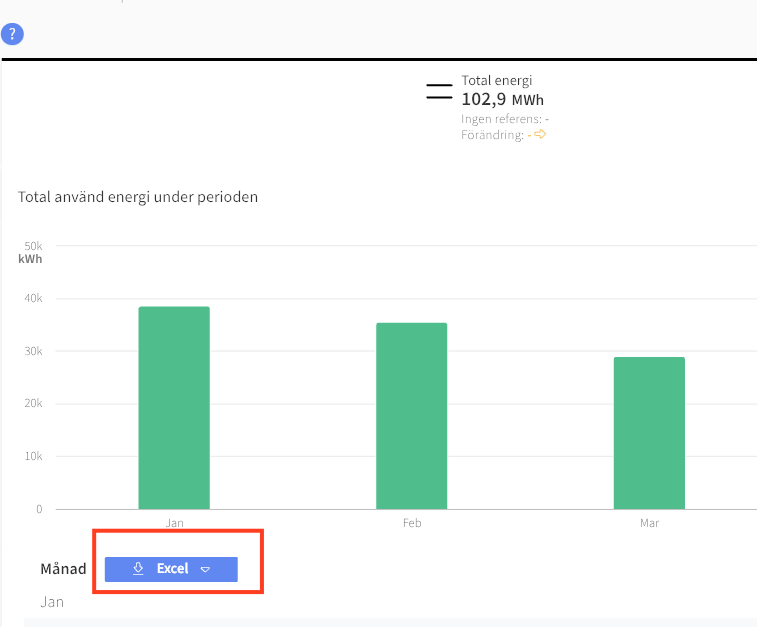Viewport: 757px width, 627px height.
Task: Click the '102,9 MWh' value
Action: (502, 99)
